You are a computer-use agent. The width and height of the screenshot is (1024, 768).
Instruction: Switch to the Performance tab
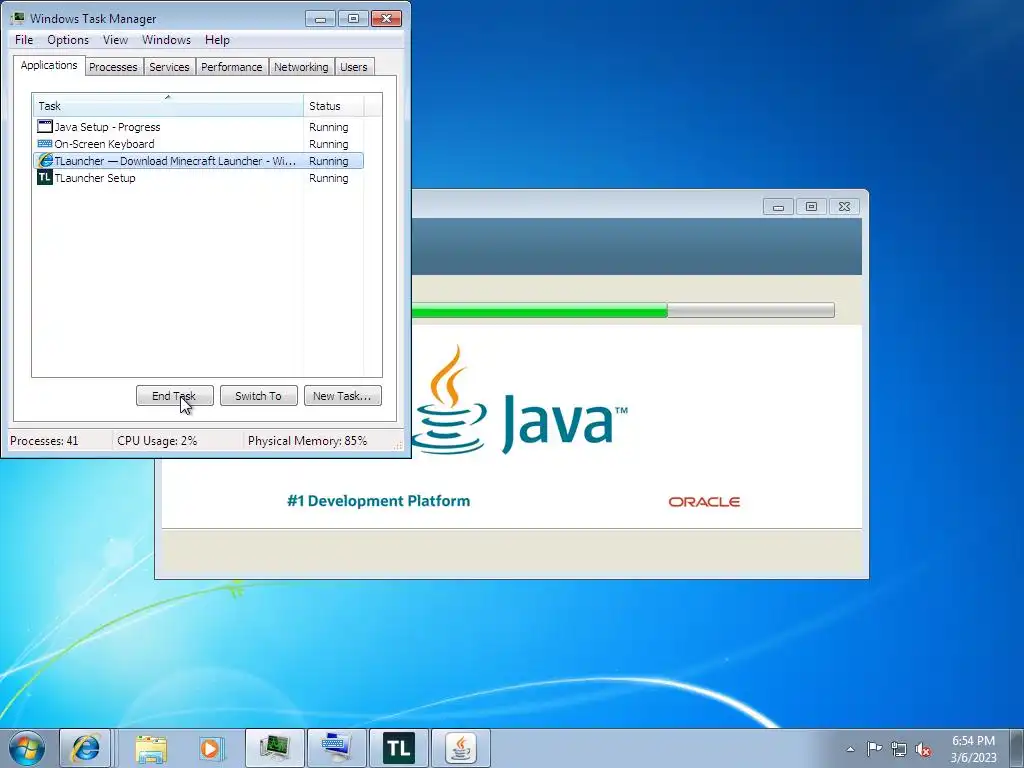click(232, 67)
